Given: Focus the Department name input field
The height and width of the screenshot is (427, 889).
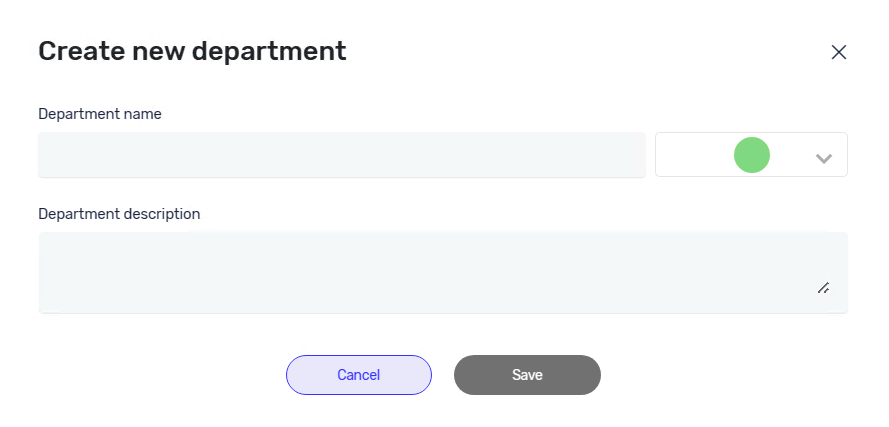Looking at the screenshot, I should click(341, 156).
